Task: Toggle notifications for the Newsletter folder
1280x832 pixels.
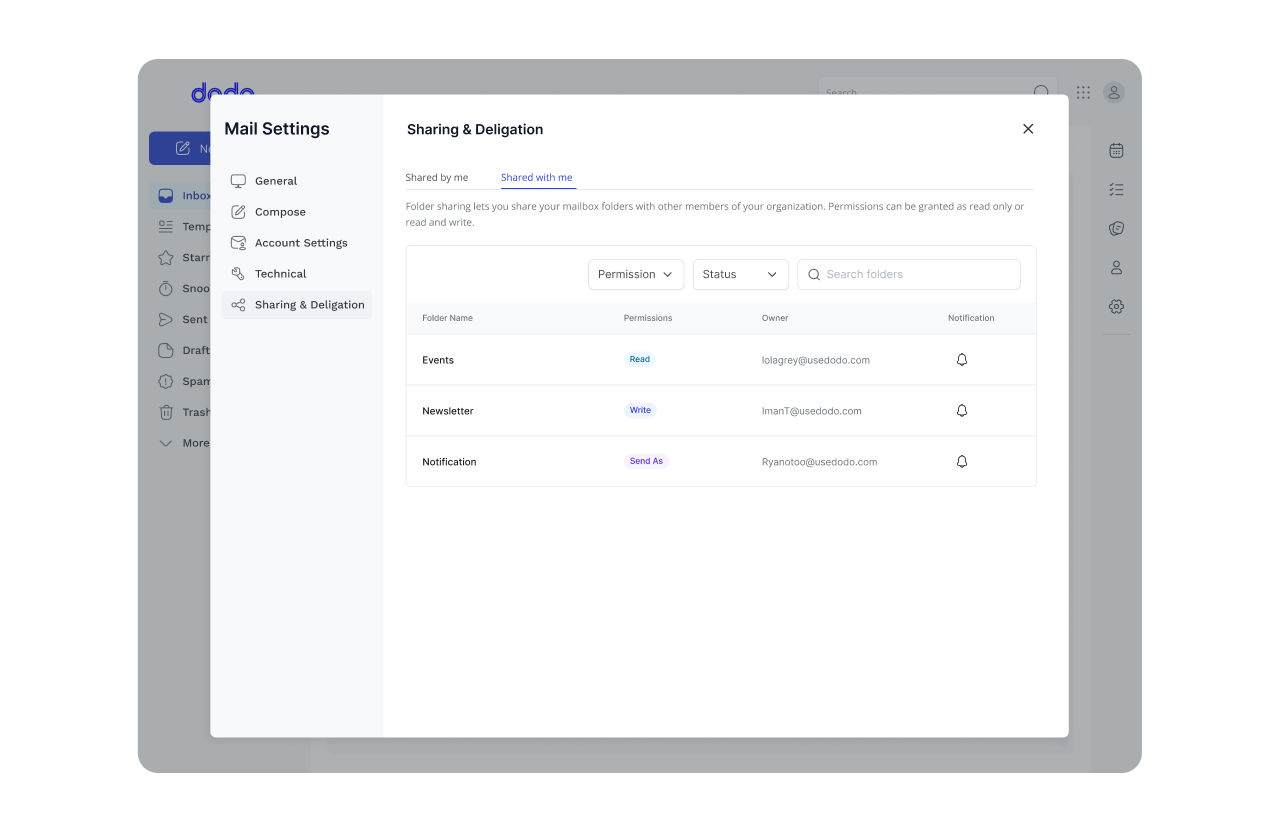Action: (961, 410)
